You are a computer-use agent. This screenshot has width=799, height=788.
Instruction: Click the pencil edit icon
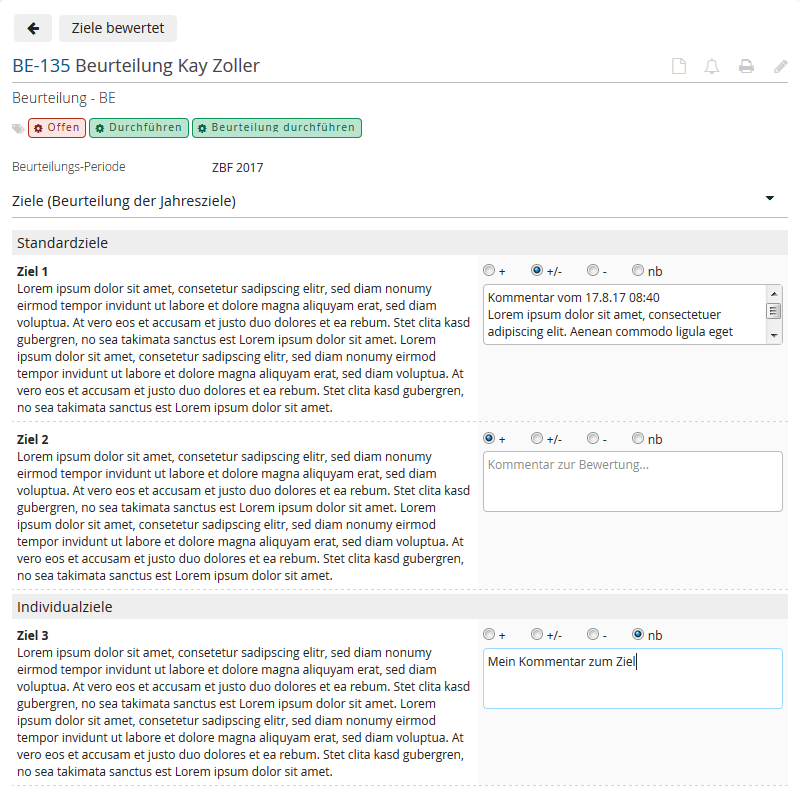click(781, 67)
